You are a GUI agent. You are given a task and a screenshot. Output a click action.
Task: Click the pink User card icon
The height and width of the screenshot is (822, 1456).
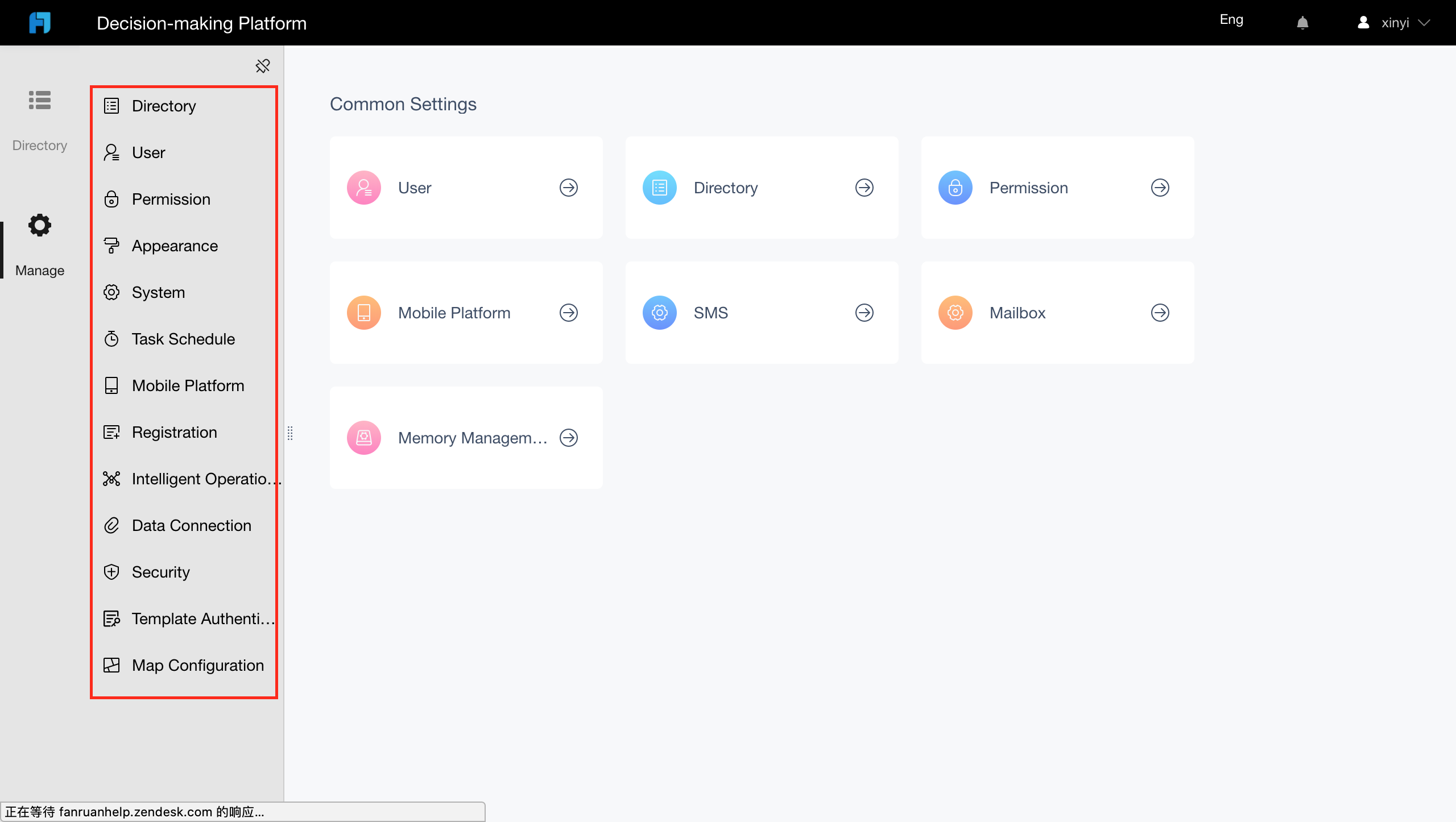coord(364,188)
